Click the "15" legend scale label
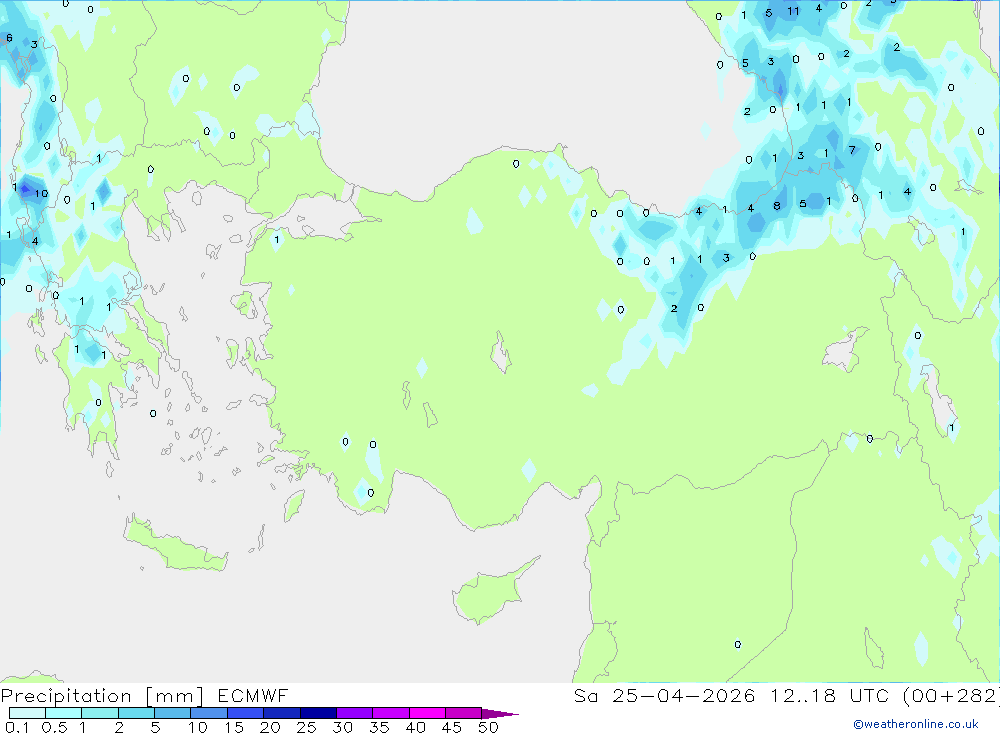 [234, 727]
